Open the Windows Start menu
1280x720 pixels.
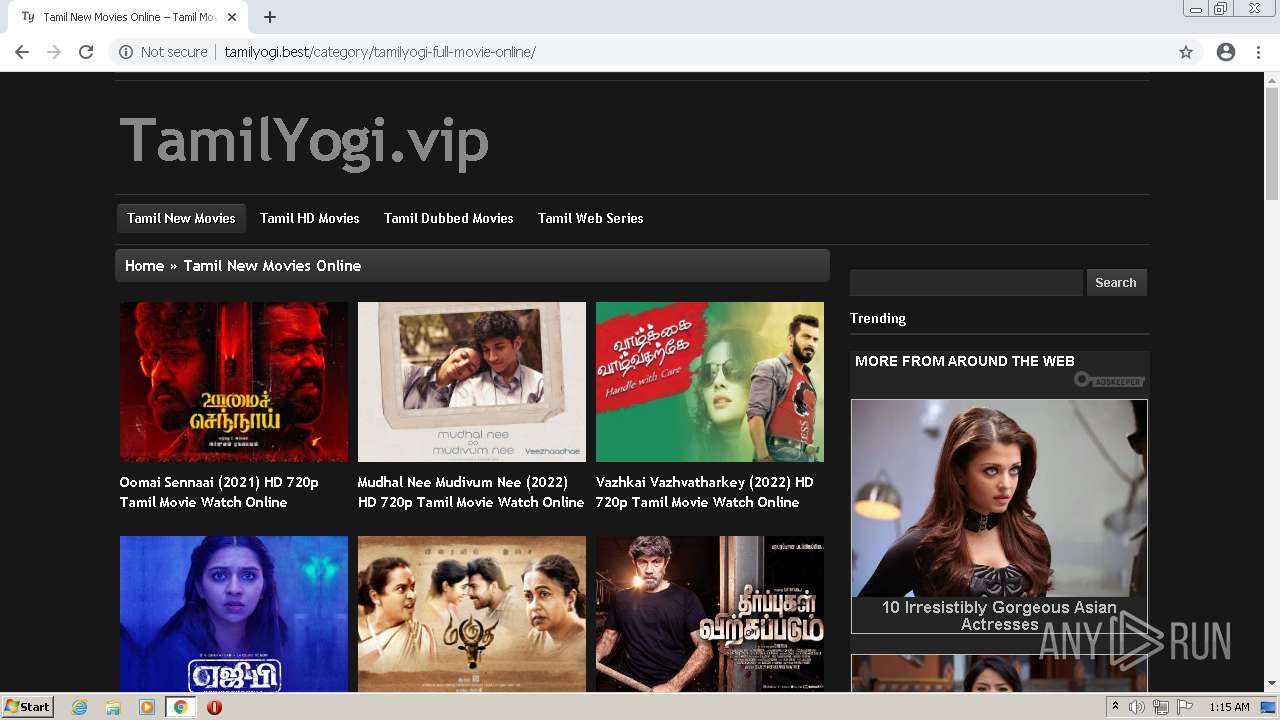coord(28,707)
